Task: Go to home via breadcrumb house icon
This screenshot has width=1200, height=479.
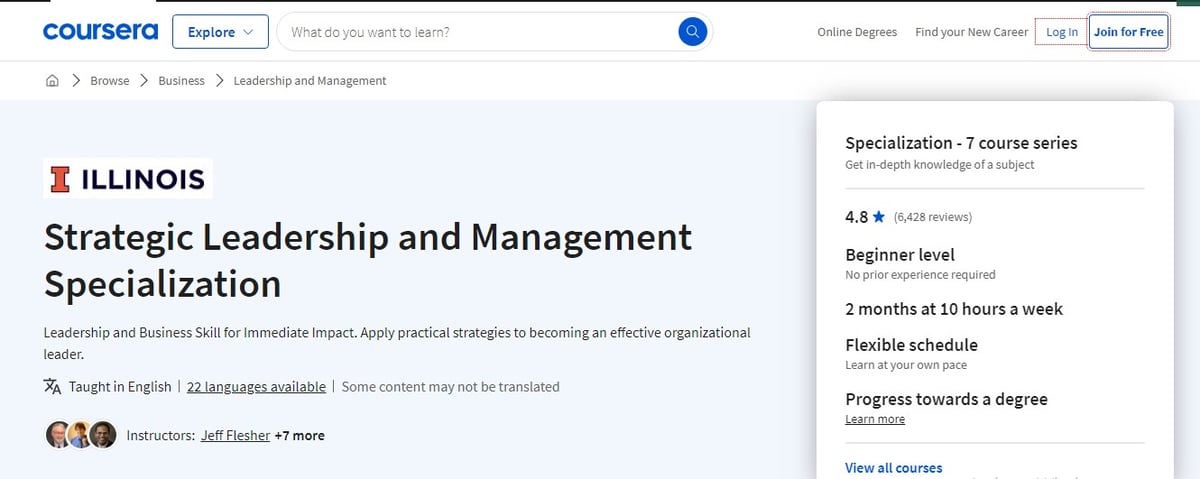Action: click(52, 81)
